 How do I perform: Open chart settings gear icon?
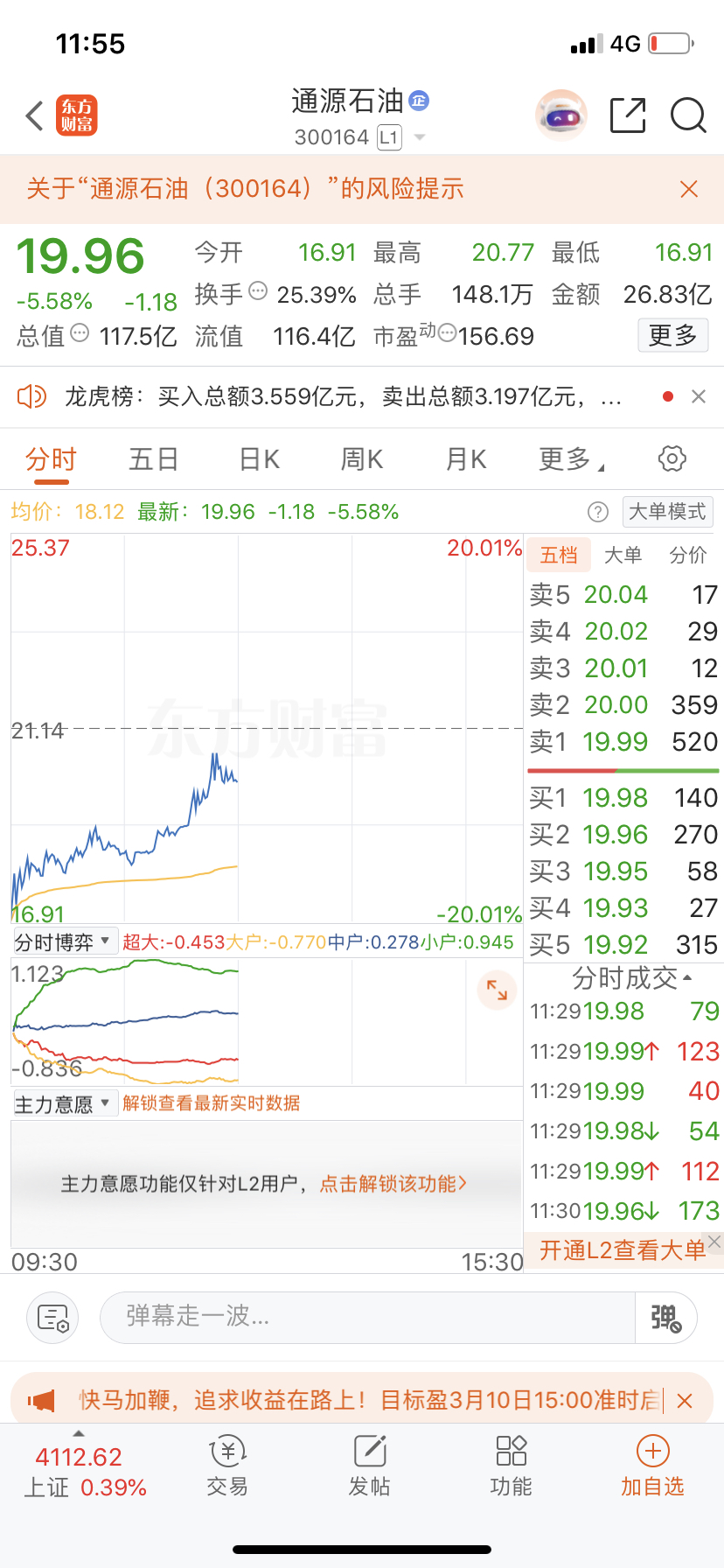coord(672,458)
